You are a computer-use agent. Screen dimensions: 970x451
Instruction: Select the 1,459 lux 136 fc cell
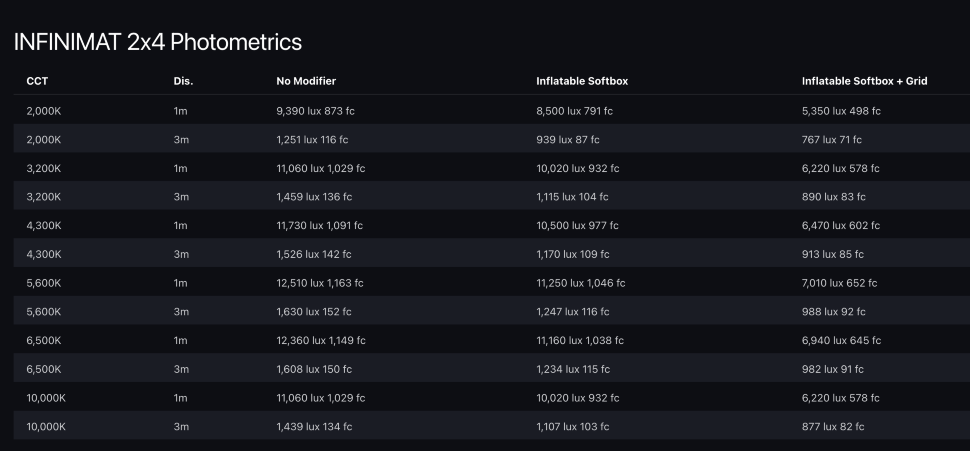pos(314,197)
